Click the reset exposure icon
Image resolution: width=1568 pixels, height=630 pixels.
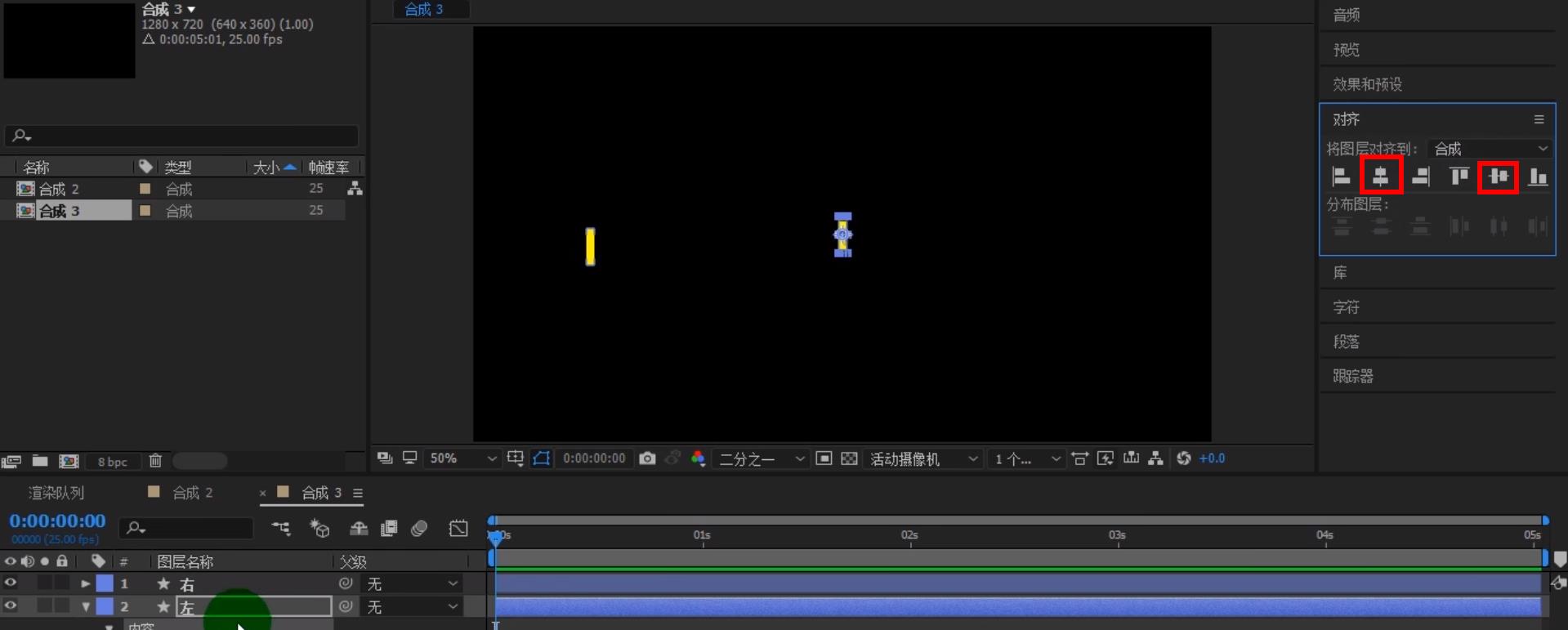click(1183, 458)
